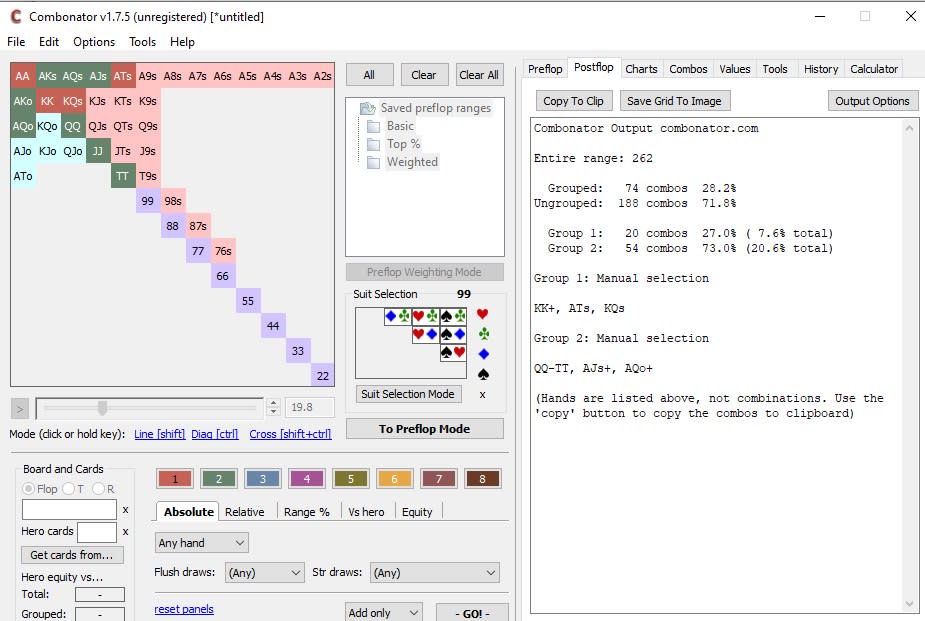
Task: Toggle the KK hand cell
Action: [48, 101]
